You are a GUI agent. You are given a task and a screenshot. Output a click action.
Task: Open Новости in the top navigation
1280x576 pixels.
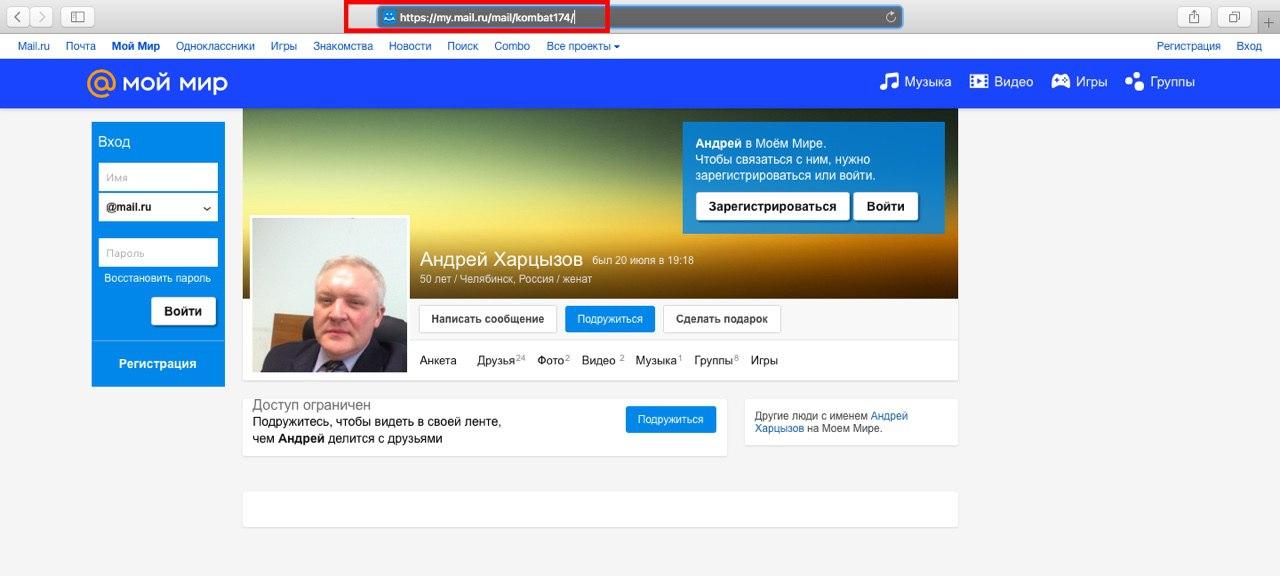tap(410, 46)
